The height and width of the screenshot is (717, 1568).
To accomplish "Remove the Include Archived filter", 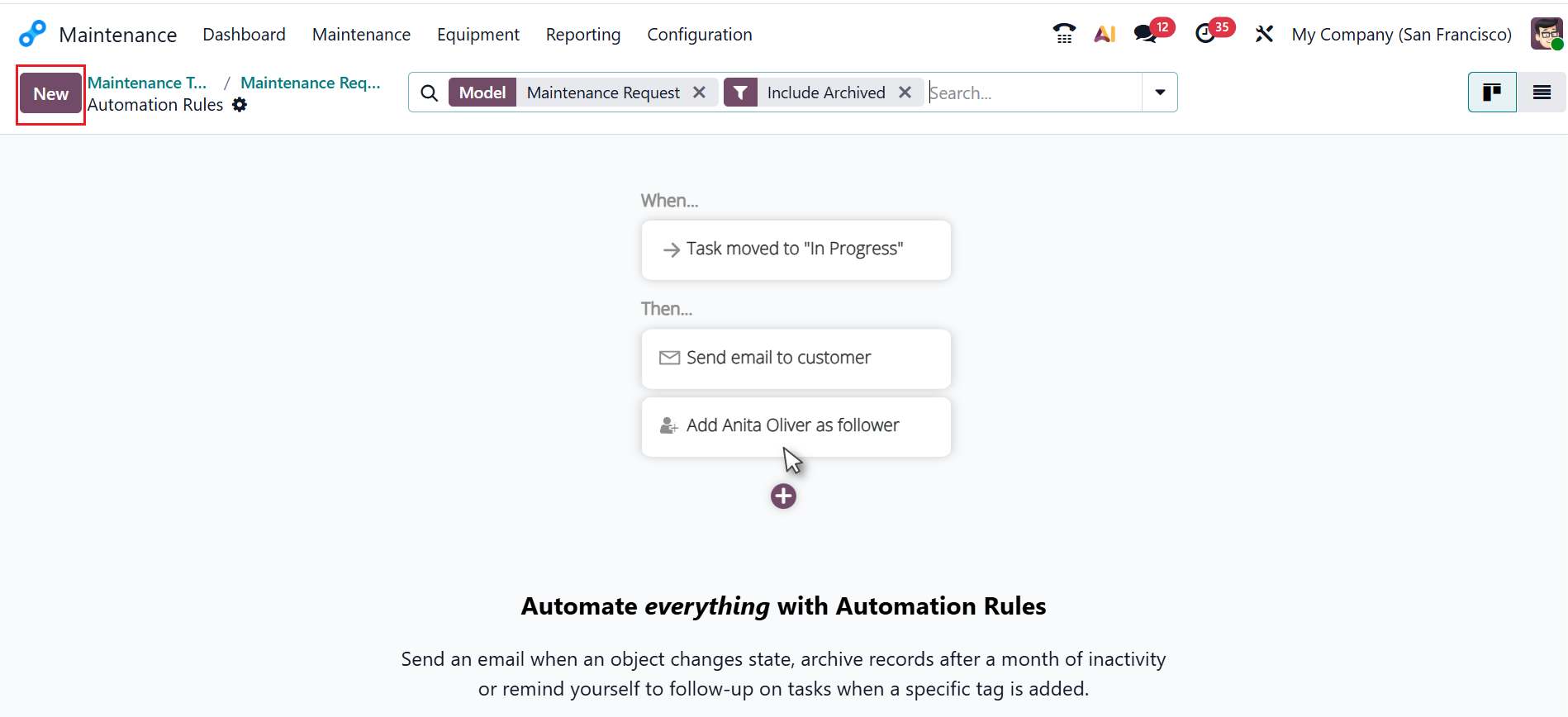I will coord(905,93).
